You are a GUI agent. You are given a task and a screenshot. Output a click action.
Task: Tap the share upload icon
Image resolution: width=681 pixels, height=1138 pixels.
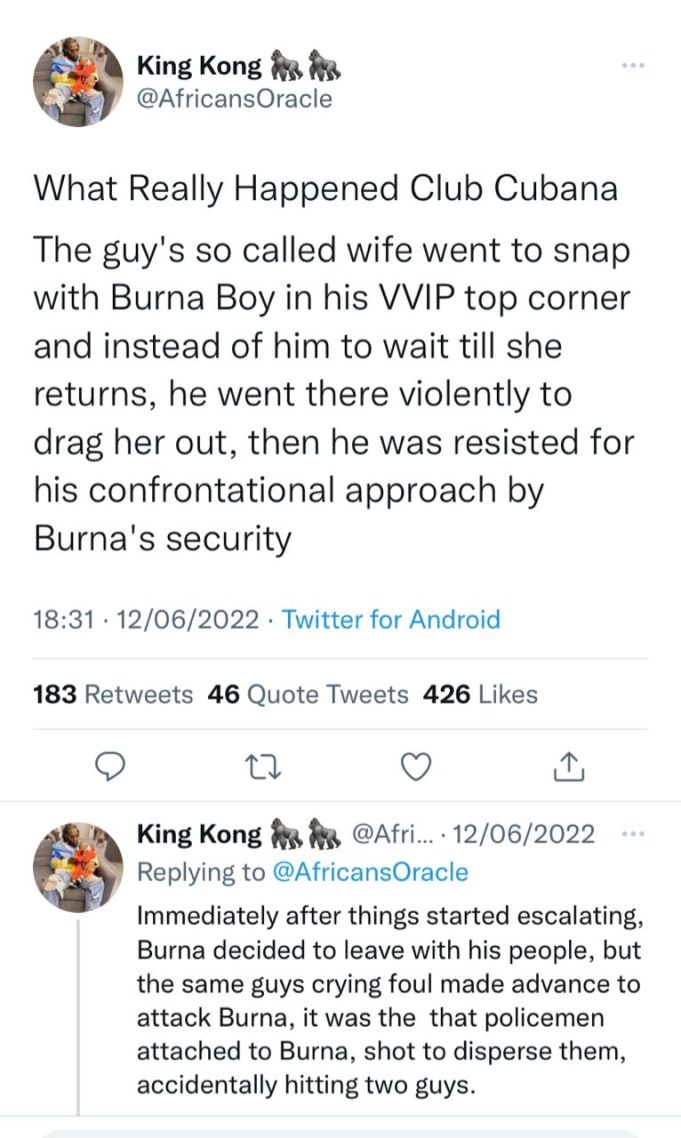pos(567,766)
